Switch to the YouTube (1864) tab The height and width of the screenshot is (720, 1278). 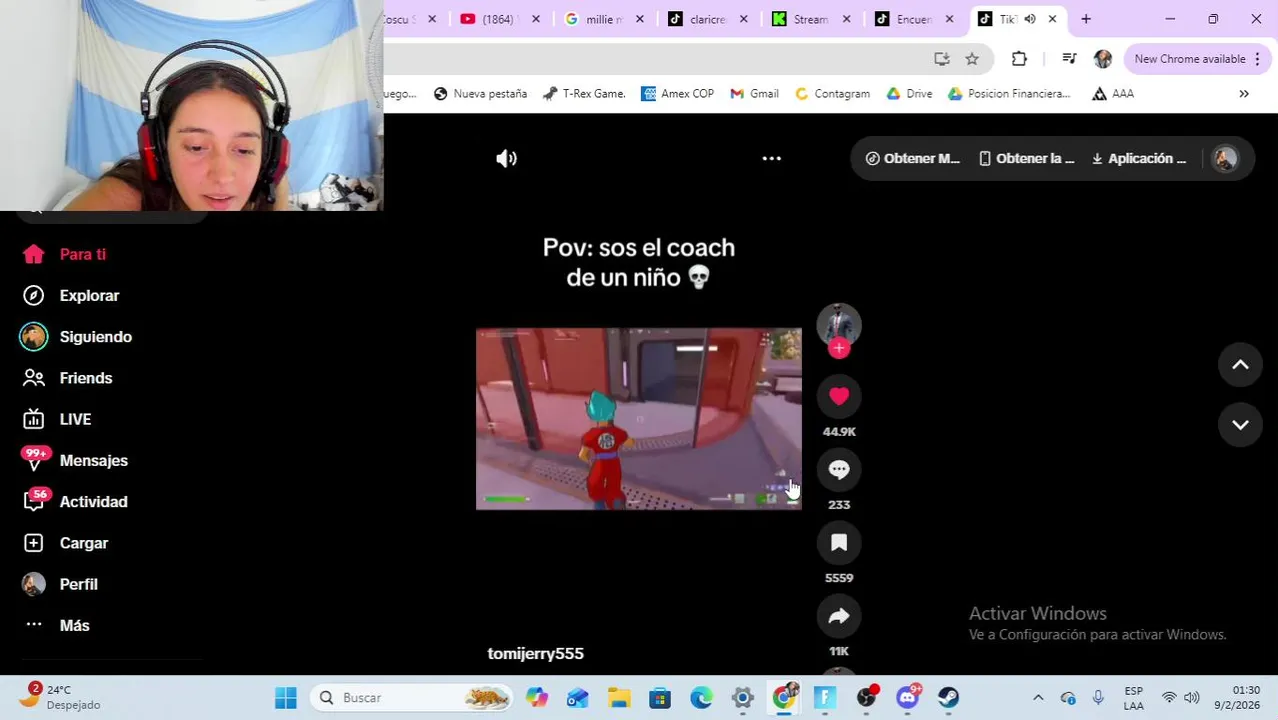click(497, 19)
